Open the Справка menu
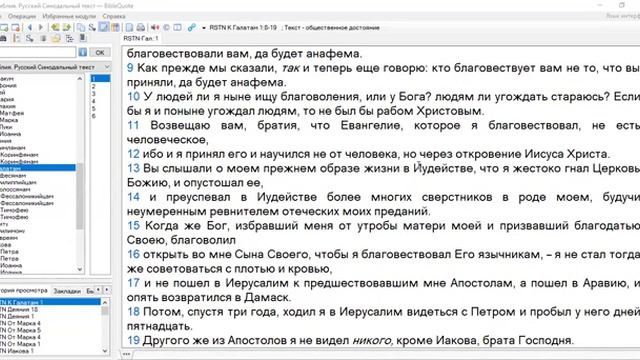 (x=114, y=16)
